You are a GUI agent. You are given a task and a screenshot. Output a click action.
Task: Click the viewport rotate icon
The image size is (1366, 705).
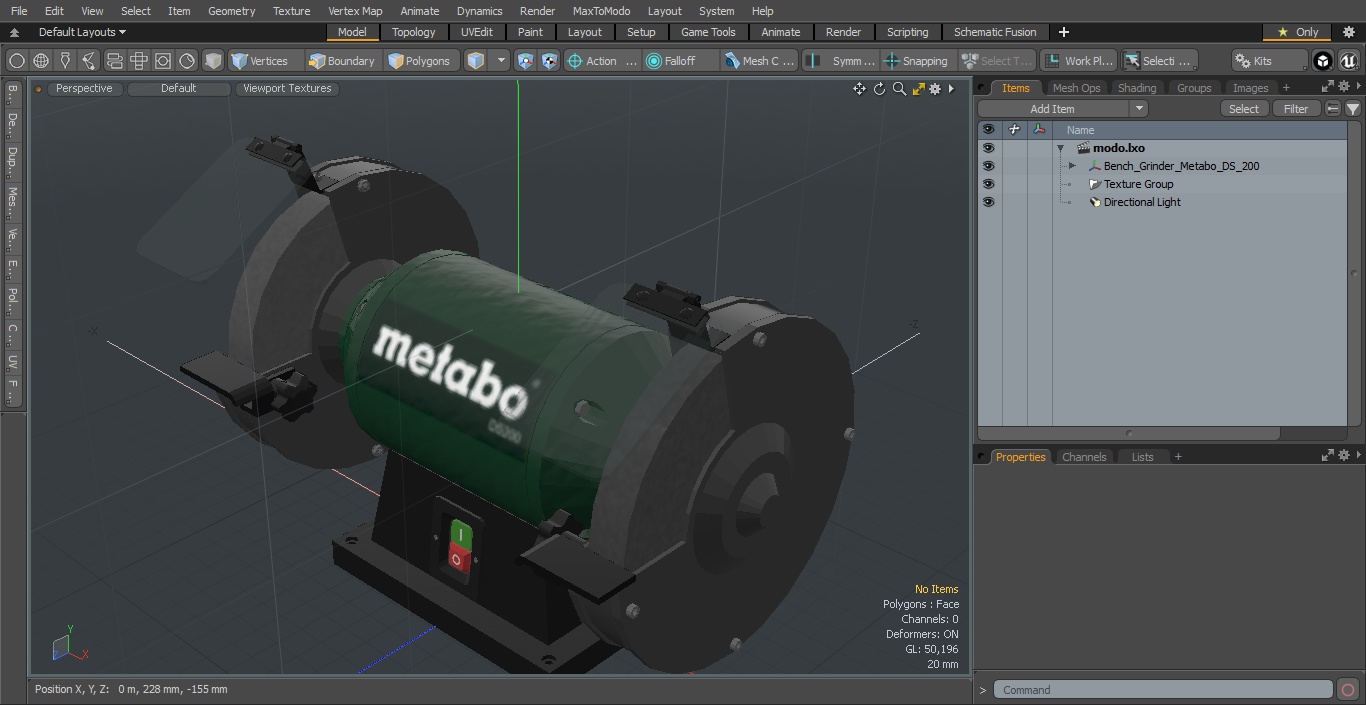pyautogui.click(x=879, y=89)
